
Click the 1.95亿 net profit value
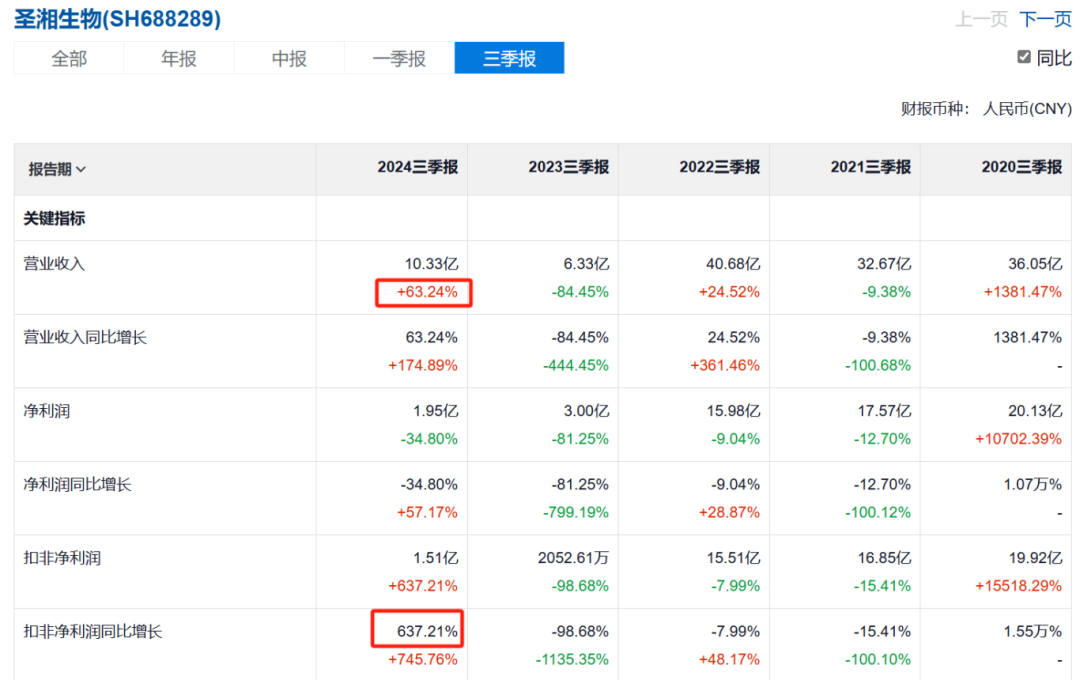coord(435,411)
